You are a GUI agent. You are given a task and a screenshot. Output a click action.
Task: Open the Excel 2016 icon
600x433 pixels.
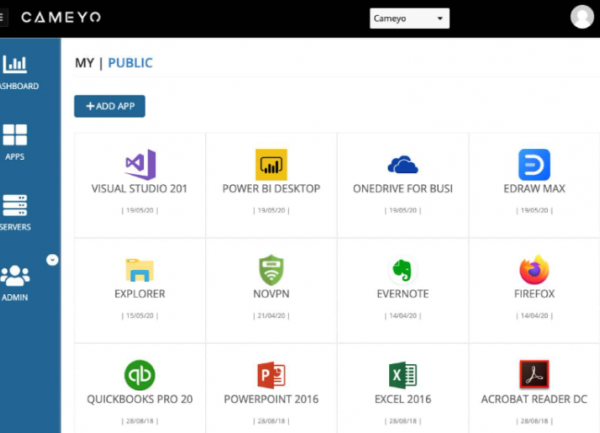(x=403, y=375)
